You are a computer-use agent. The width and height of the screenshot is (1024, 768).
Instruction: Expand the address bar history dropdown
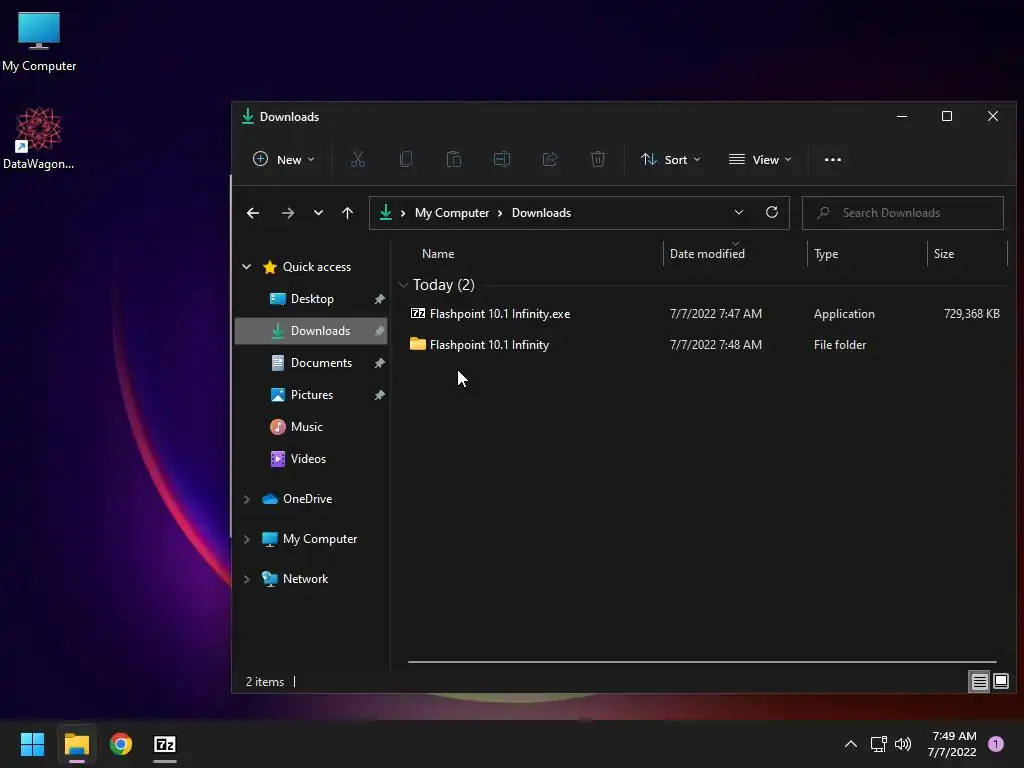click(739, 212)
